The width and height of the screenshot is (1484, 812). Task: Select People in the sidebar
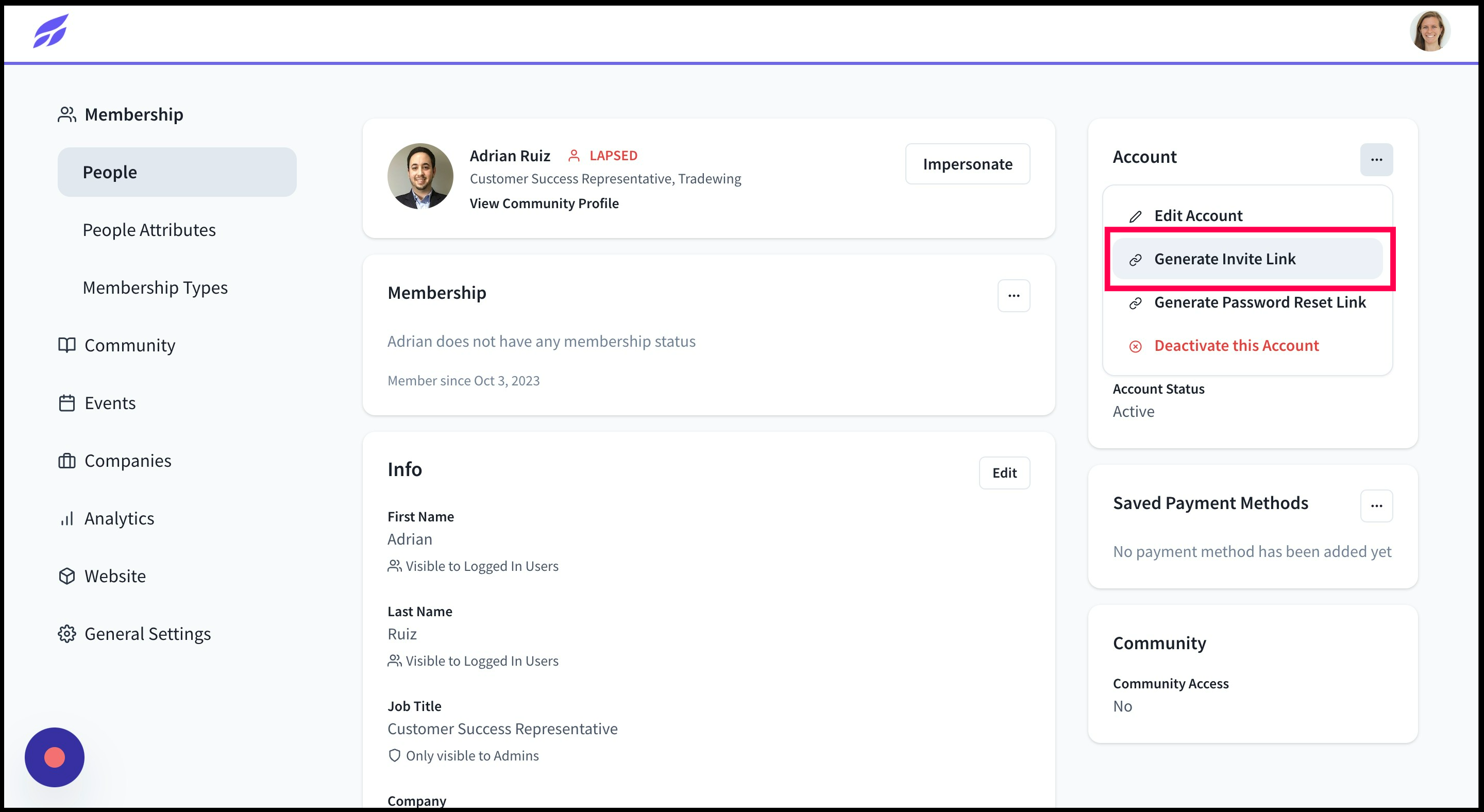coord(177,172)
